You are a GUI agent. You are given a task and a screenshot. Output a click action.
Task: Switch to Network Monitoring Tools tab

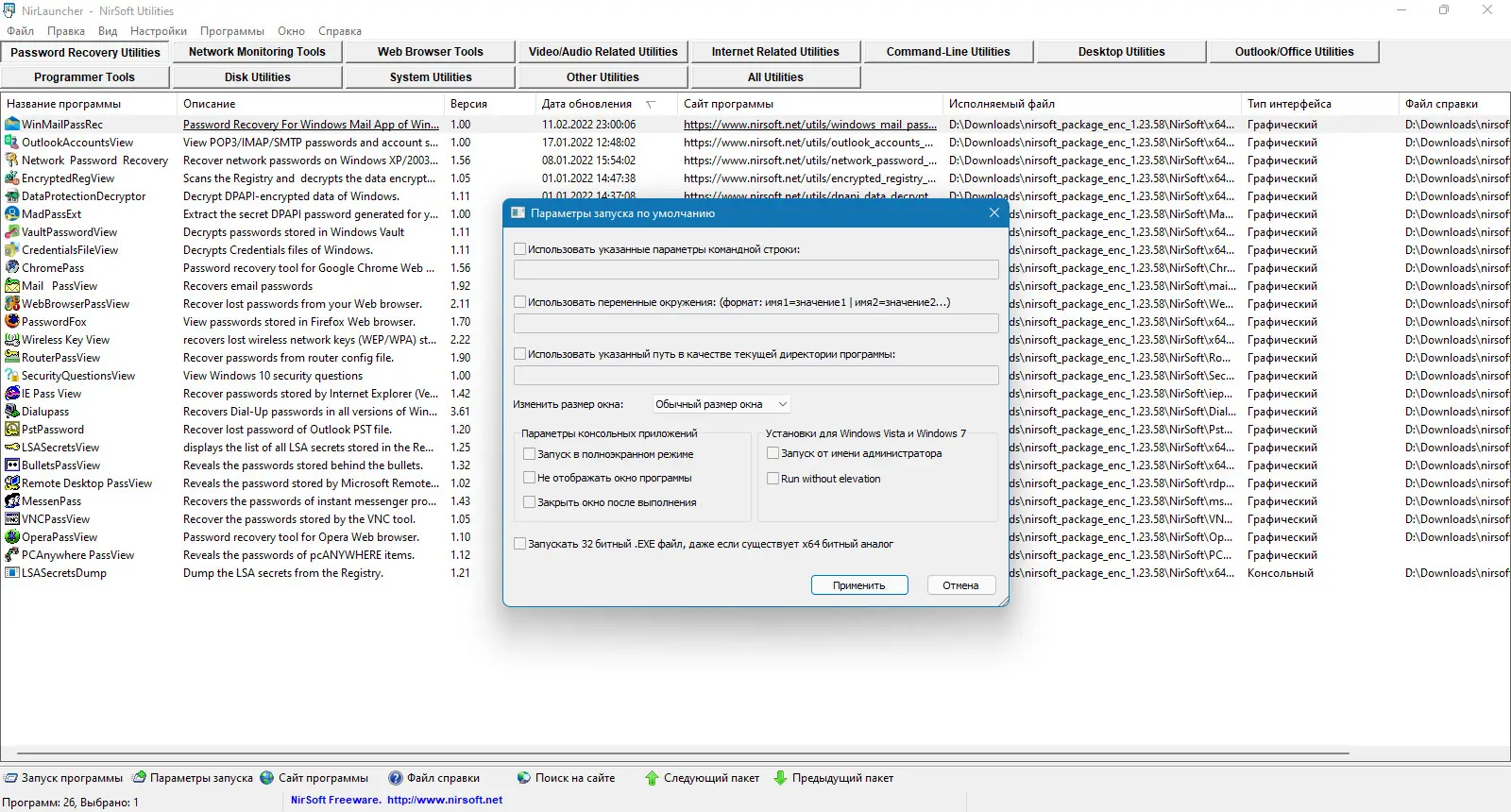[257, 52]
